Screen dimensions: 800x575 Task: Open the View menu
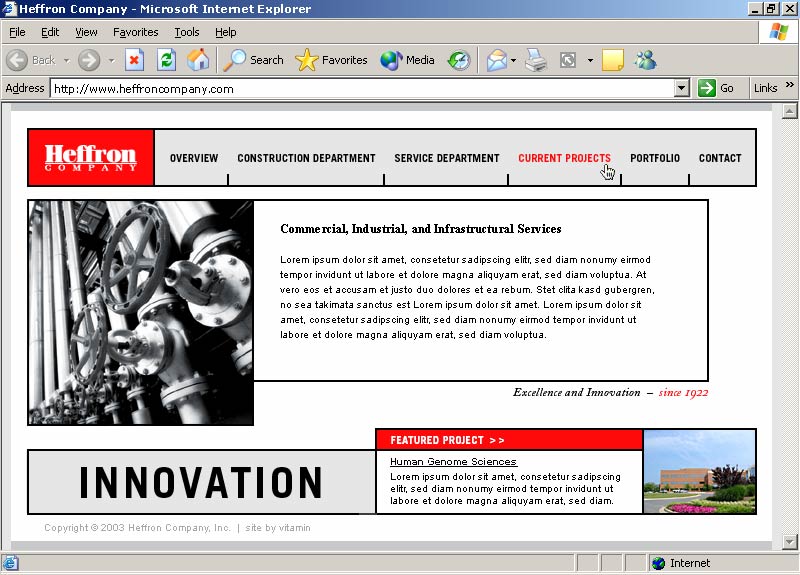coord(86,32)
